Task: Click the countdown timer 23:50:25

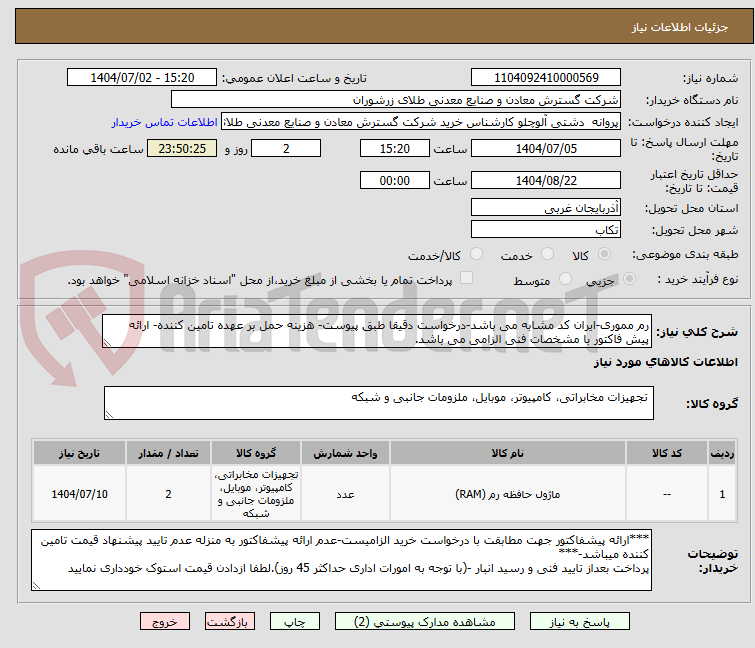Action: 182,148
